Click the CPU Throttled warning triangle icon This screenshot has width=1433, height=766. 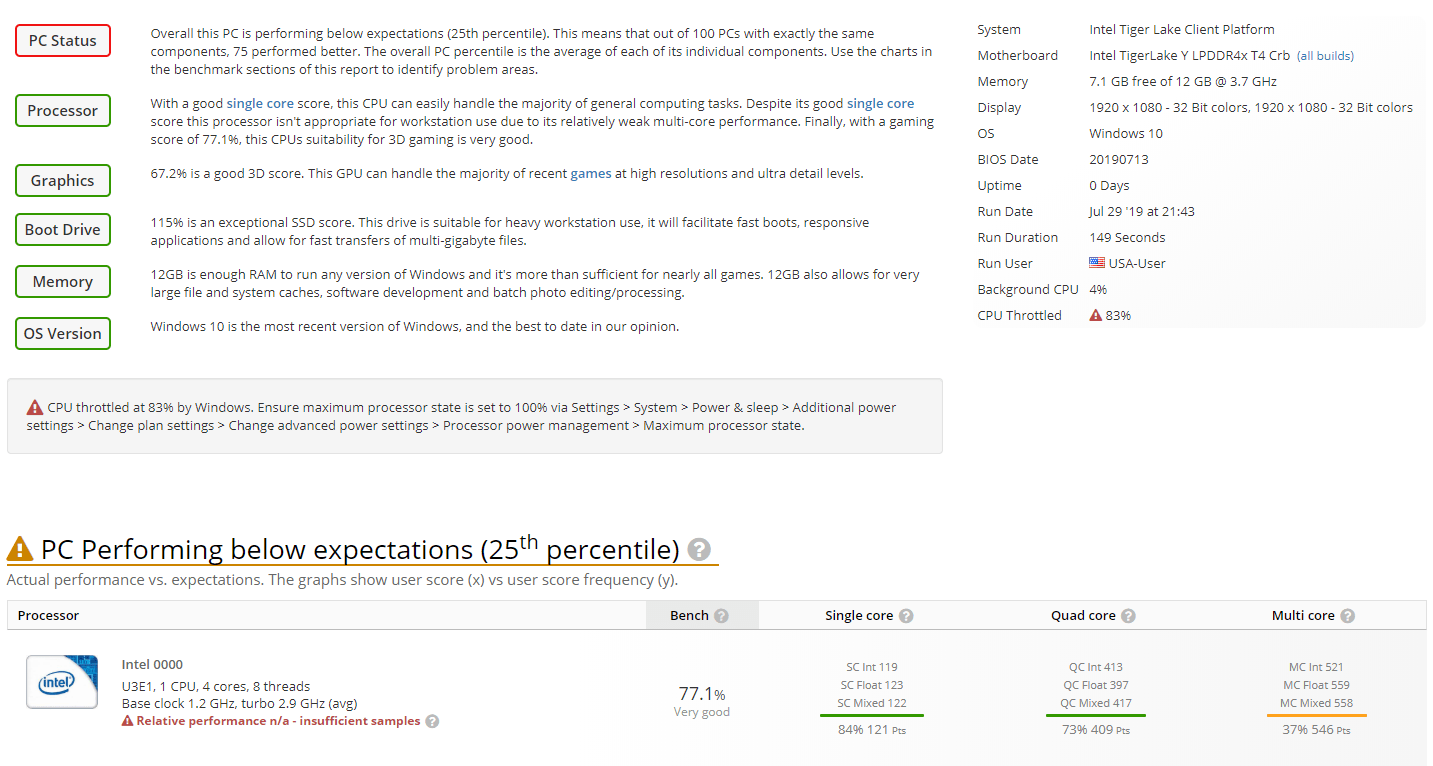coord(1096,316)
